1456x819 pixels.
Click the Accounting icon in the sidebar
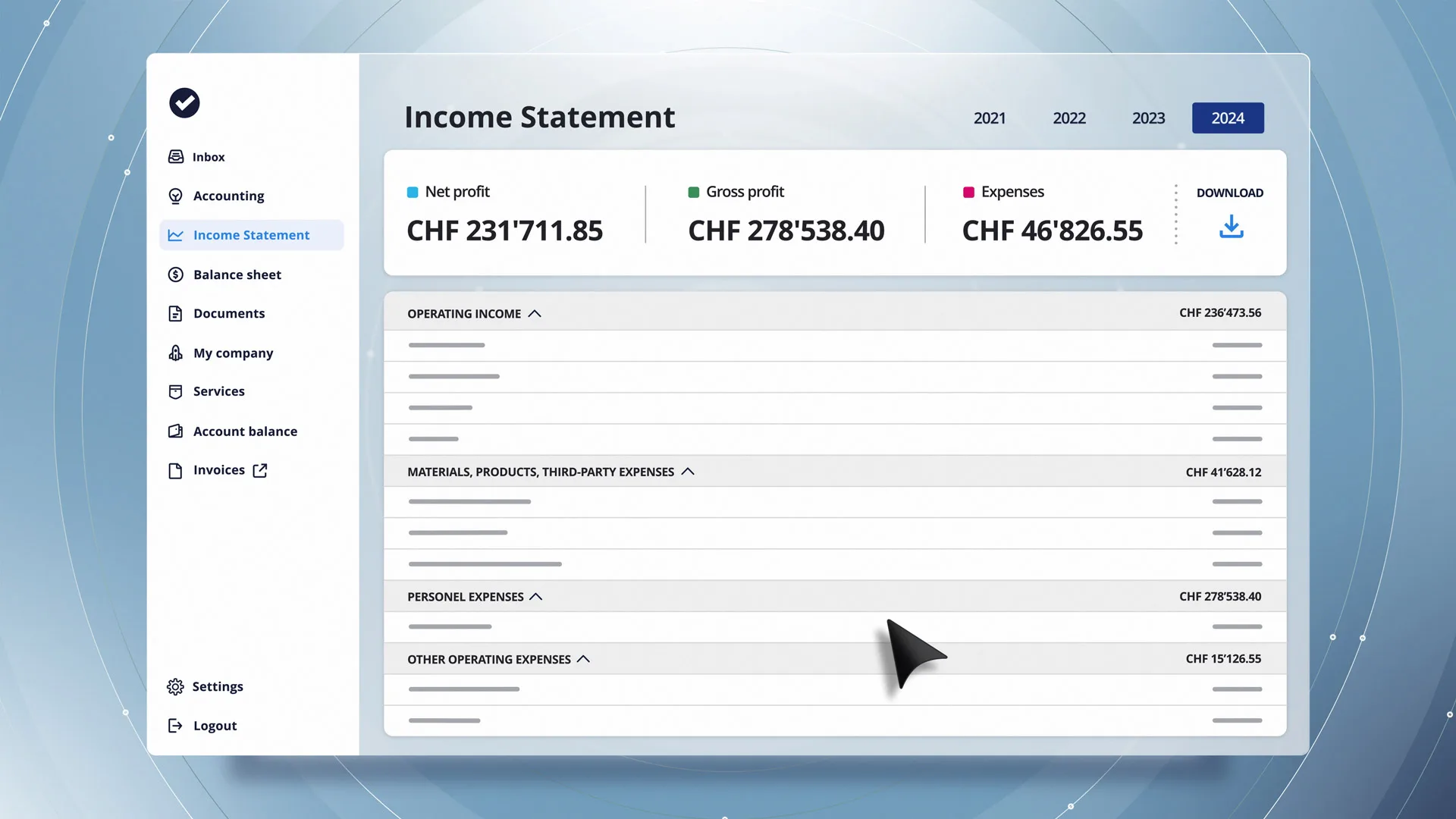(x=176, y=196)
